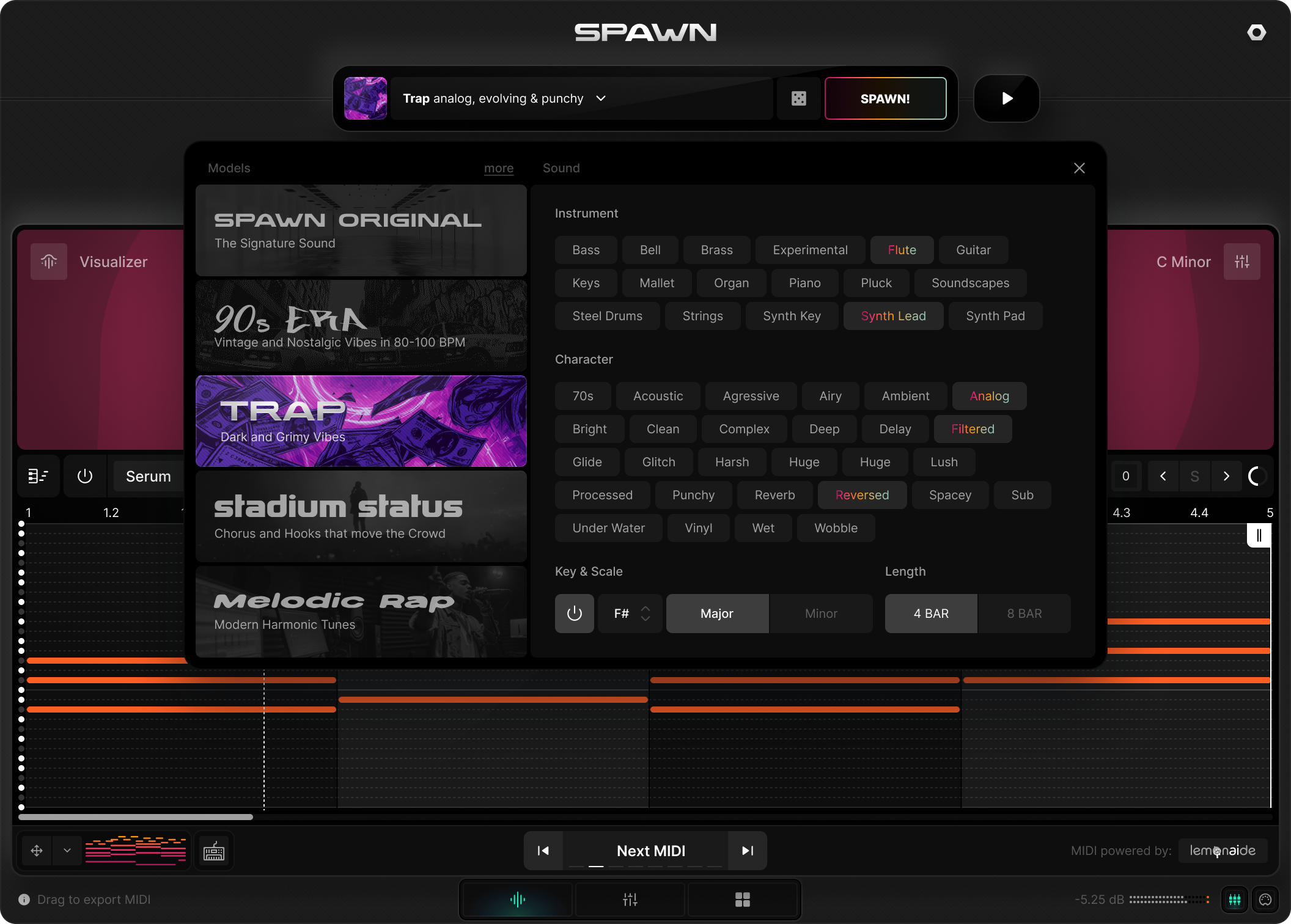Click the -5.25 dB readout
1291x924 pixels.
click(1099, 900)
